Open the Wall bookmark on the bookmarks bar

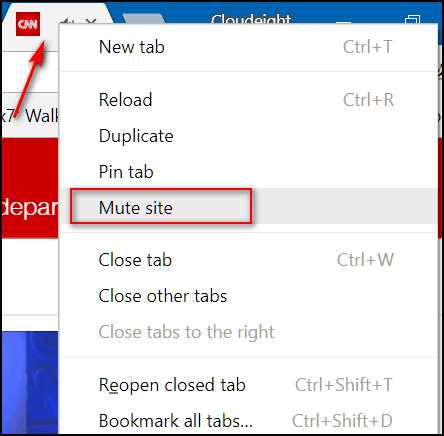click(x=42, y=116)
